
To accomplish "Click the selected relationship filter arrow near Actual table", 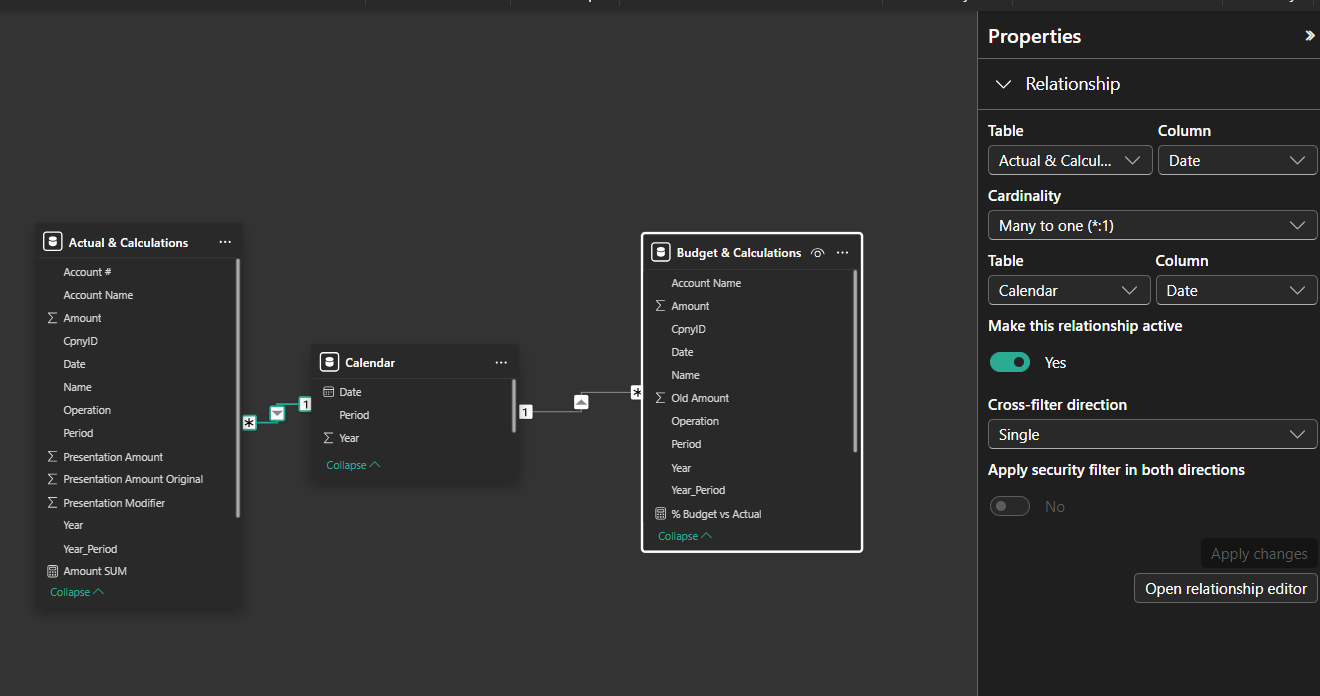I will (277, 413).
